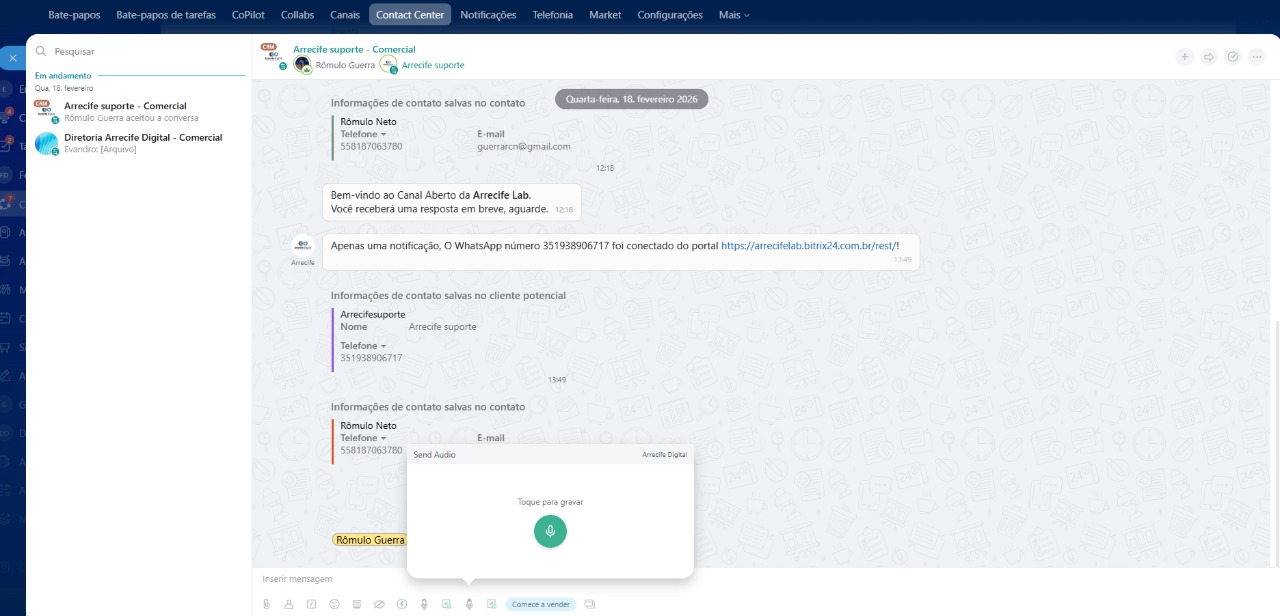Mark conversation finished with checkmark icon

pos(1233,57)
